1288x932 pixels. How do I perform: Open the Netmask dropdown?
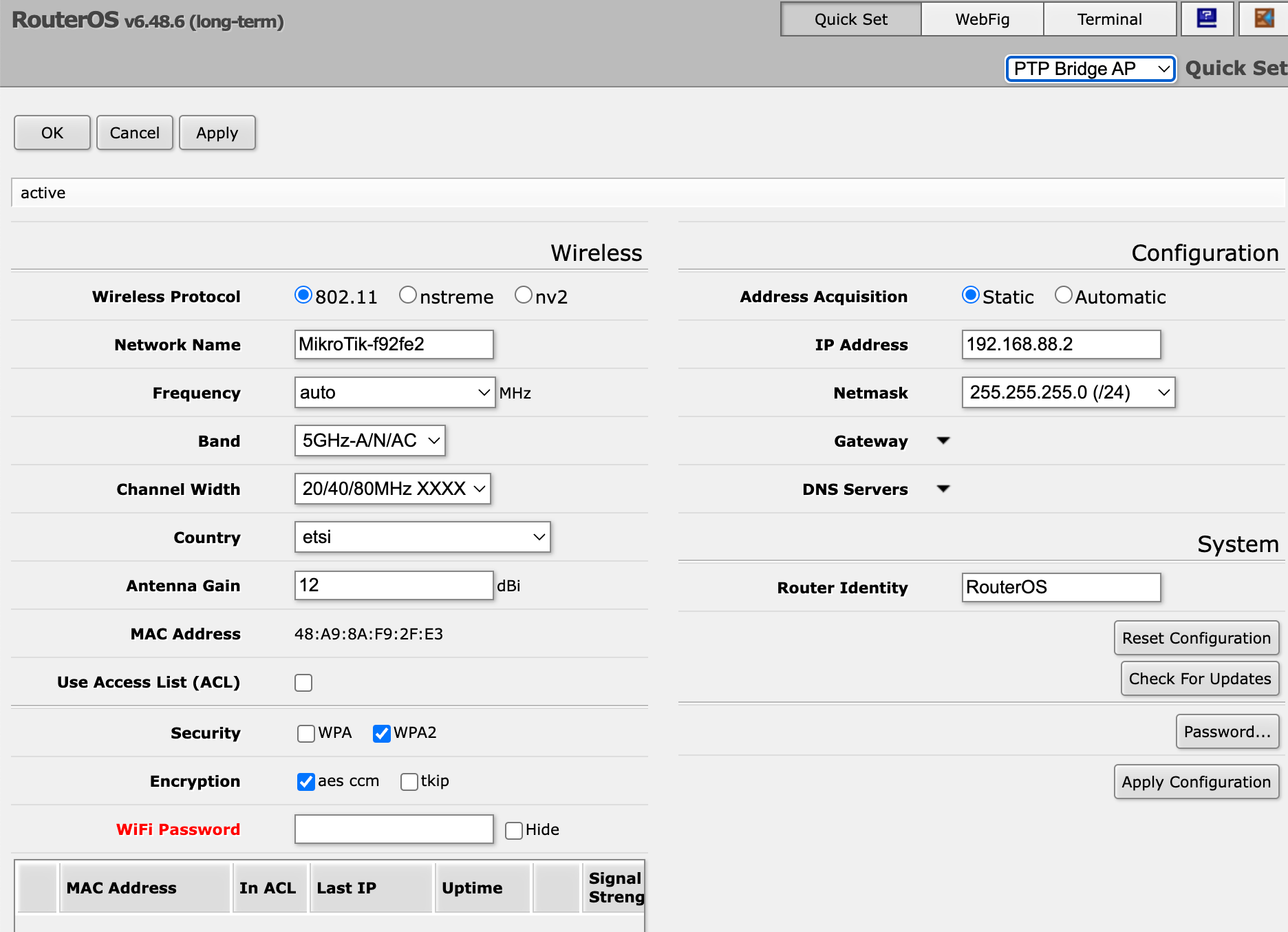(x=1069, y=392)
